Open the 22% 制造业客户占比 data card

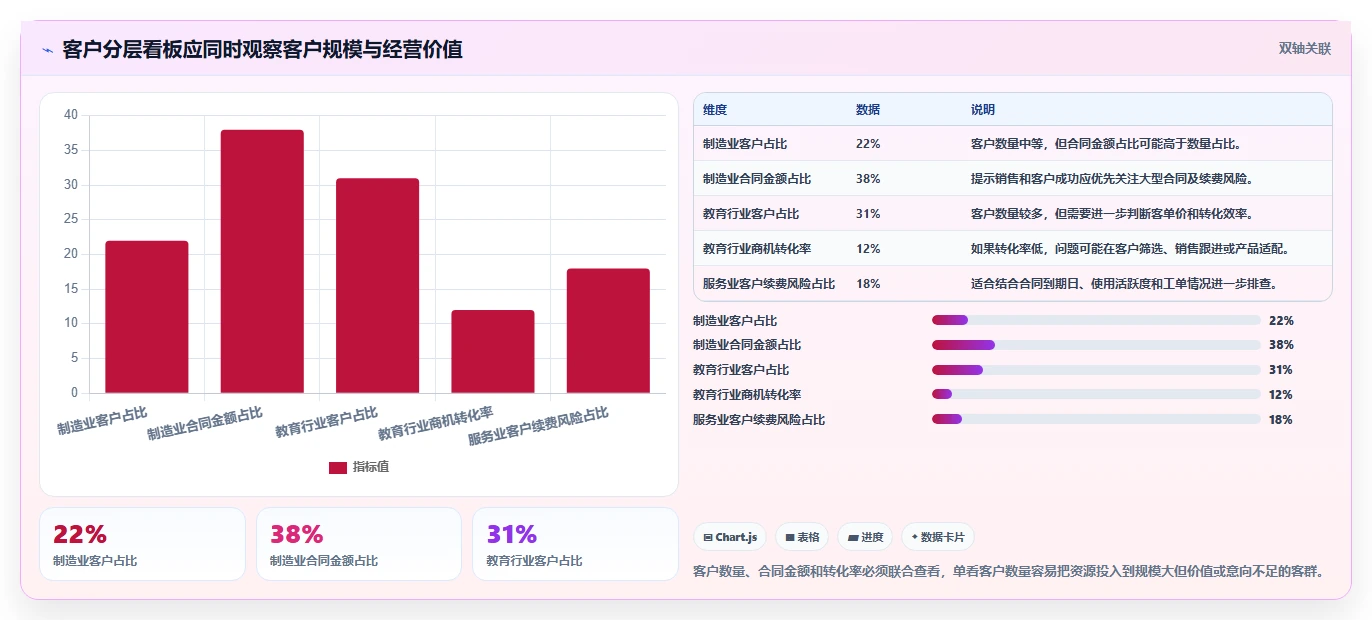(142, 544)
